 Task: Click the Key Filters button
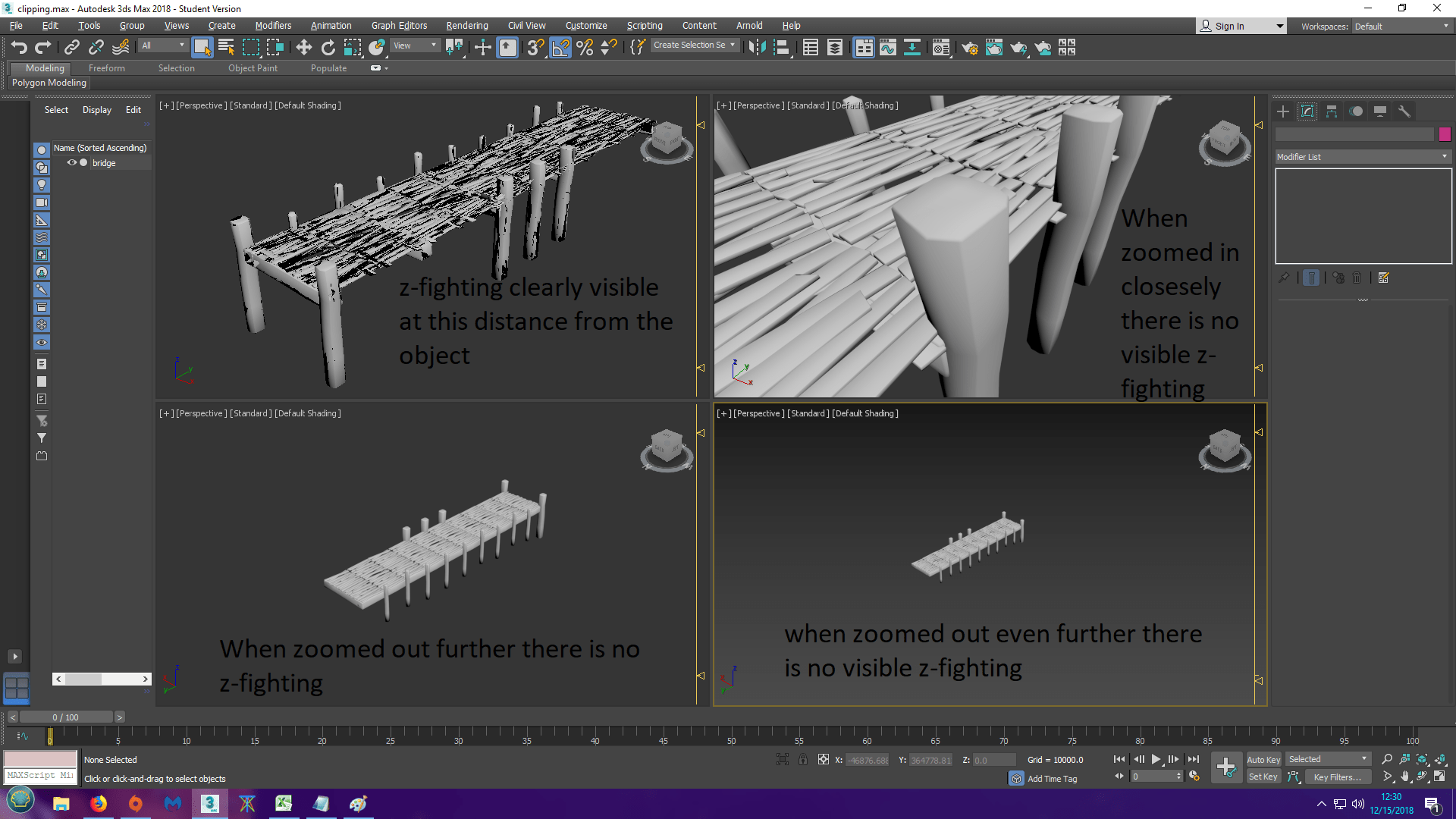(1336, 777)
